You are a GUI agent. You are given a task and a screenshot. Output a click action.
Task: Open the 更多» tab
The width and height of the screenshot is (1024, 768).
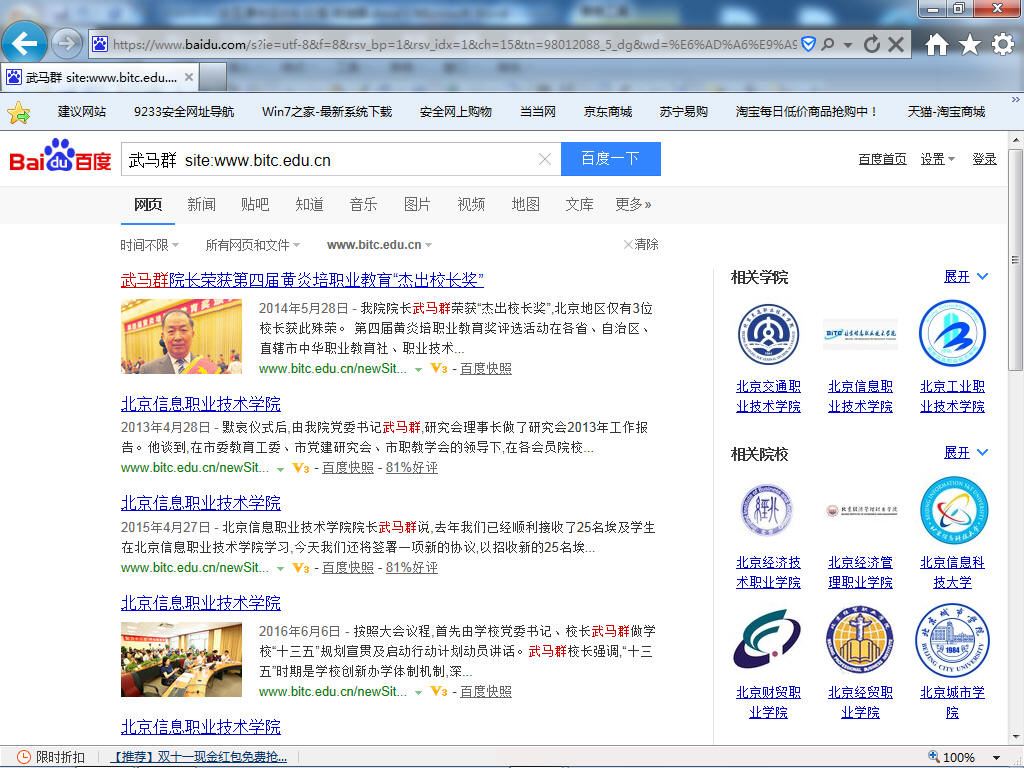point(633,204)
